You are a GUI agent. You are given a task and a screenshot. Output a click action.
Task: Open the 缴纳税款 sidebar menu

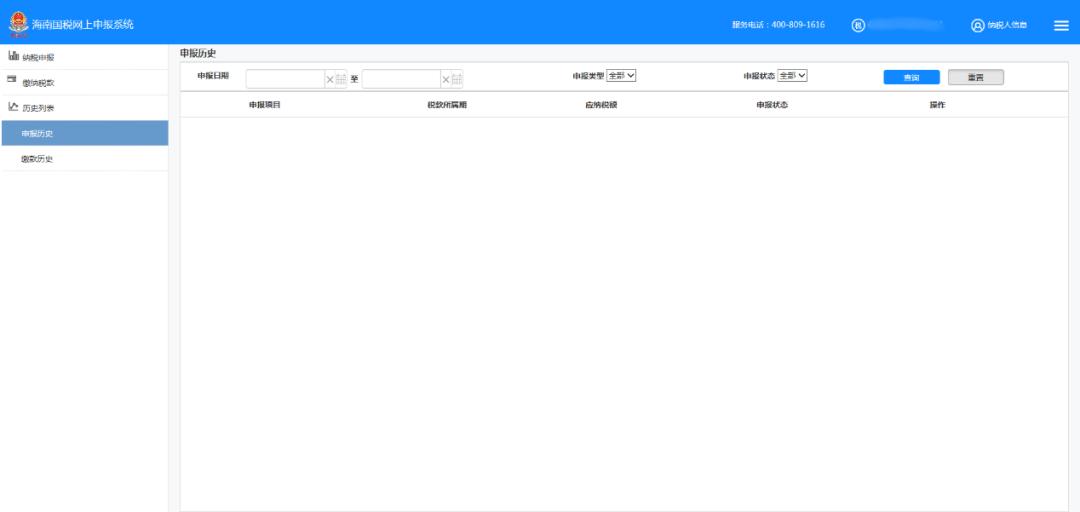point(85,83)
